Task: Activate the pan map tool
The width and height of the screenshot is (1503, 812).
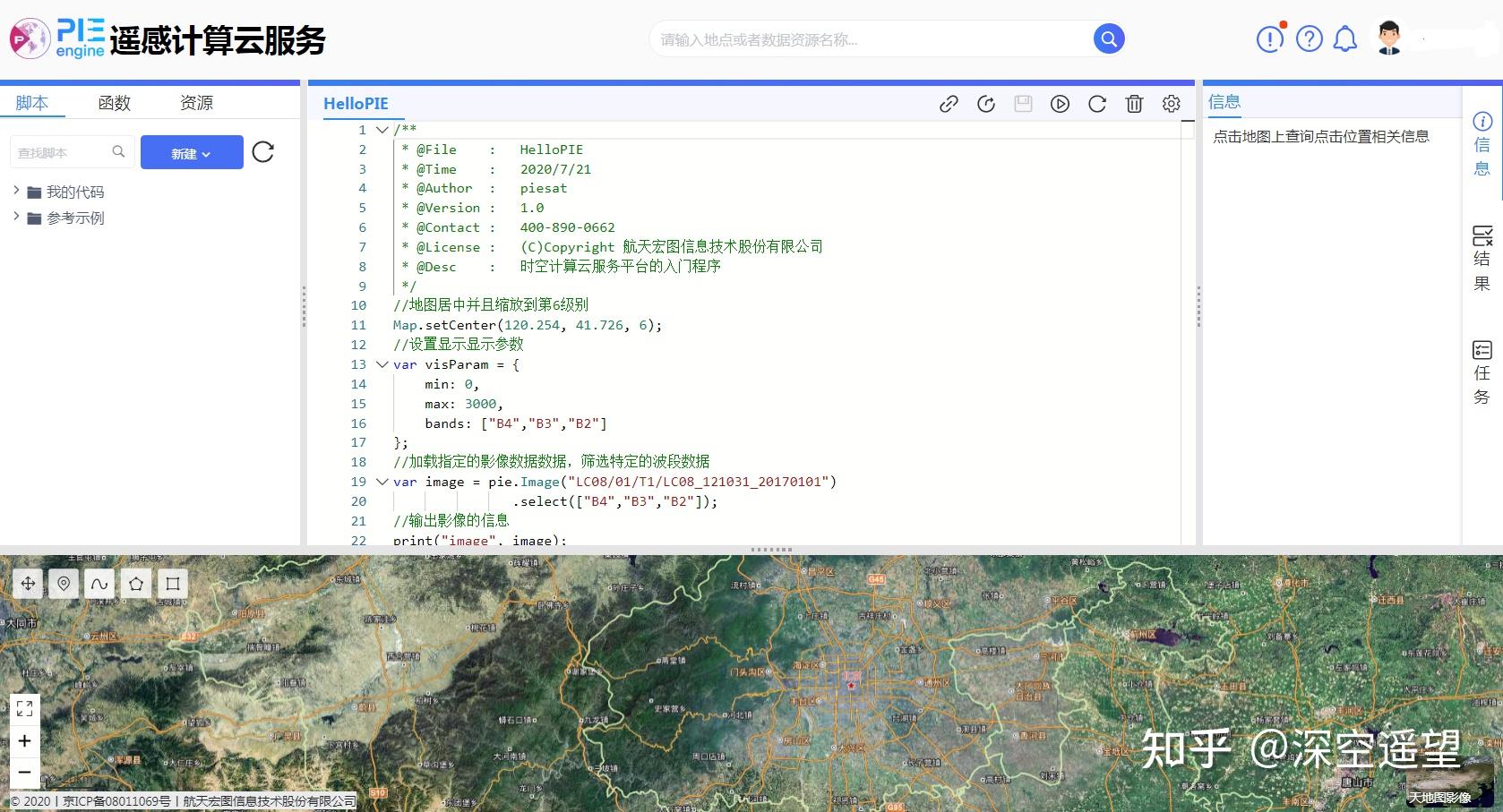Action: pos(28,584)
